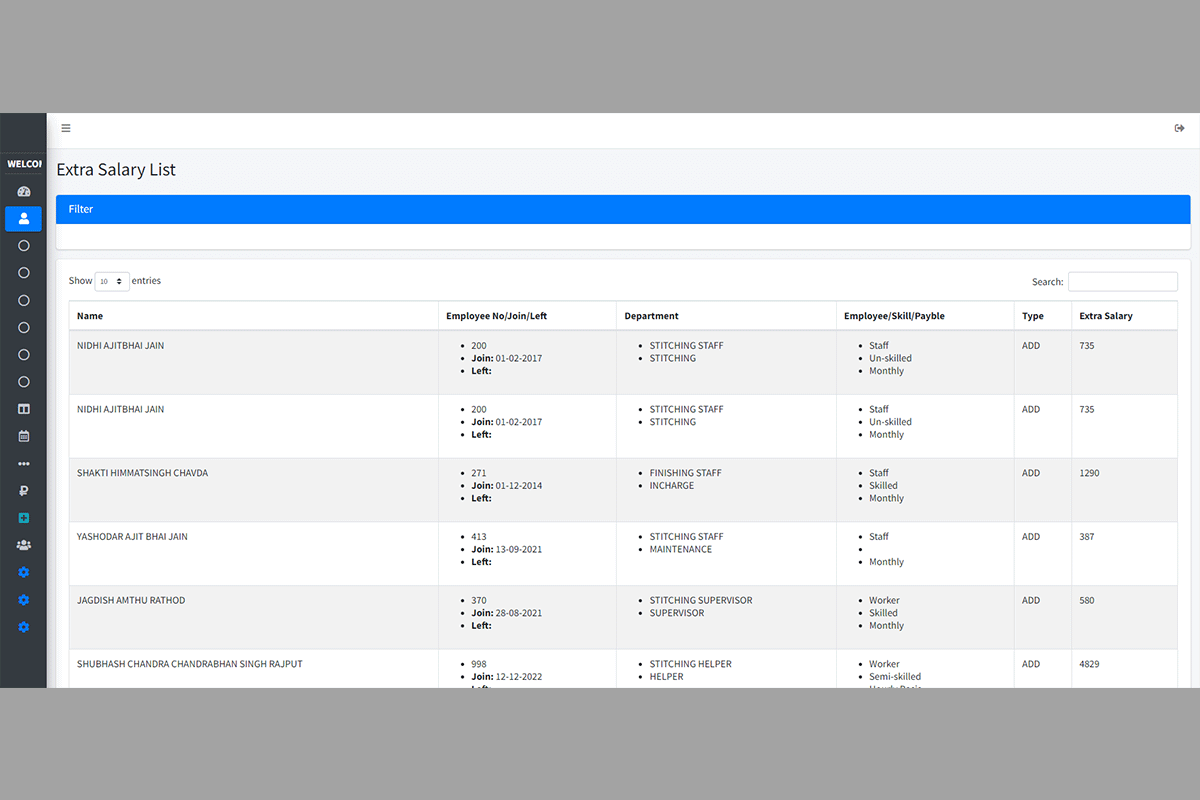Viewport: 1200px width, 800px height.
Task: Select the highlighted user icon in the sidebar
Action: tap(24, 218)
